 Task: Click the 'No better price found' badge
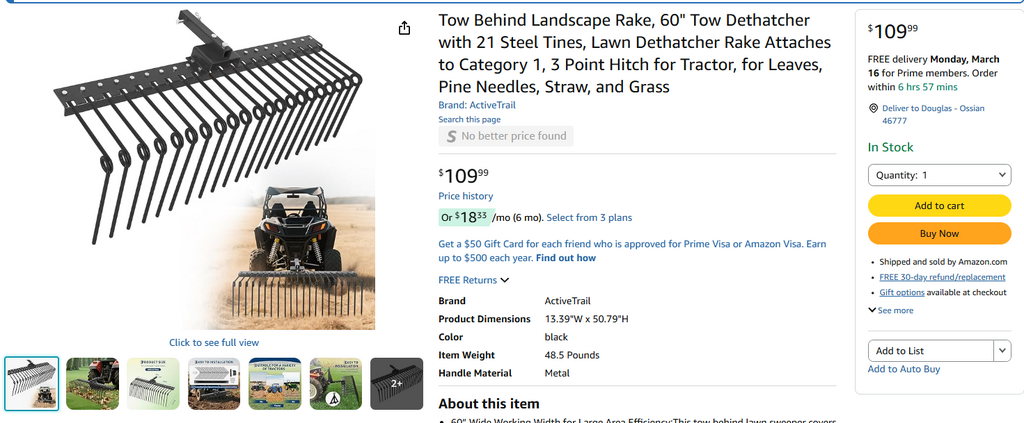506,136
